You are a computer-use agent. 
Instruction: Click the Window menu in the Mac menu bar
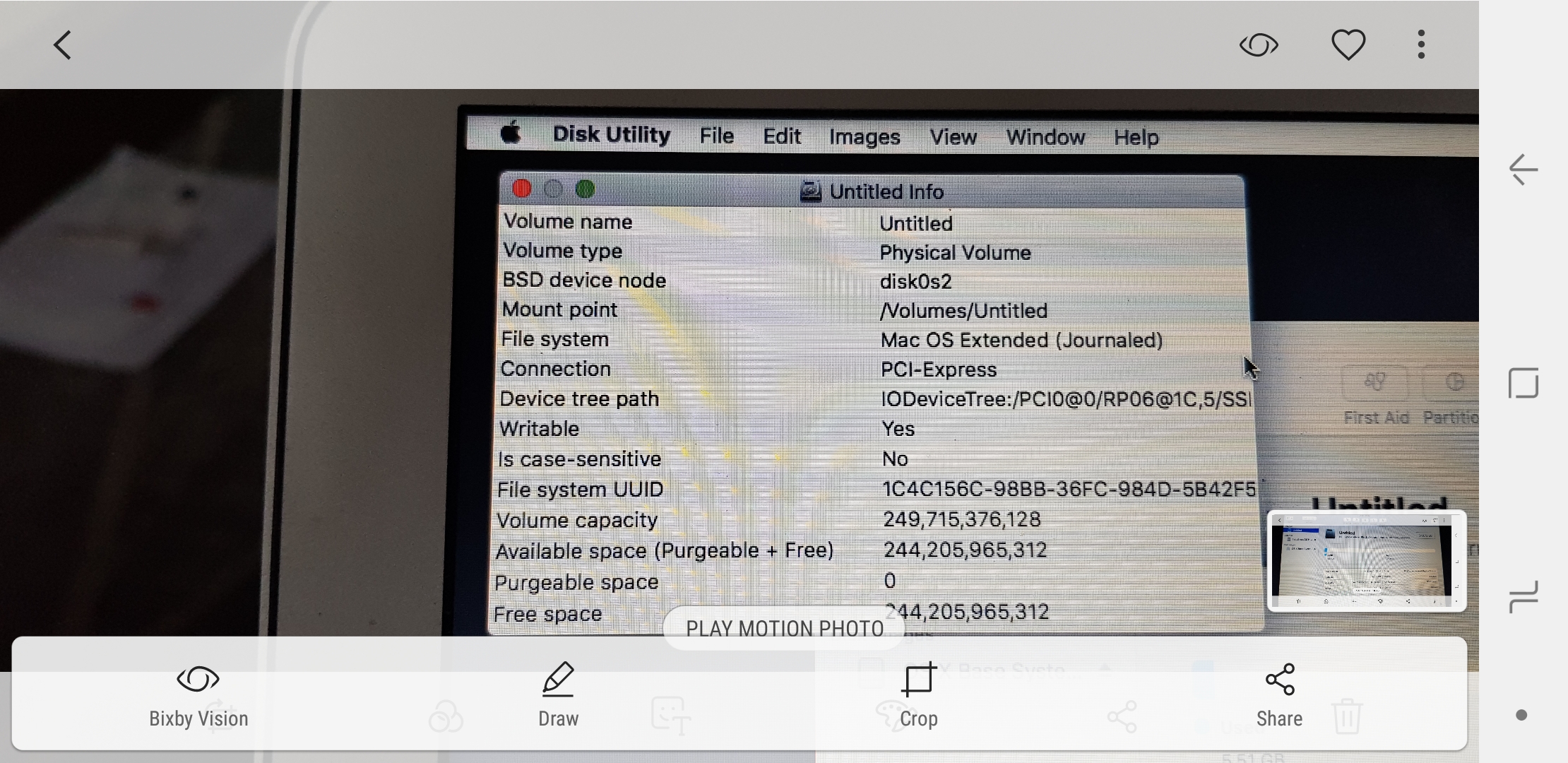click(x=1045, y=137)
